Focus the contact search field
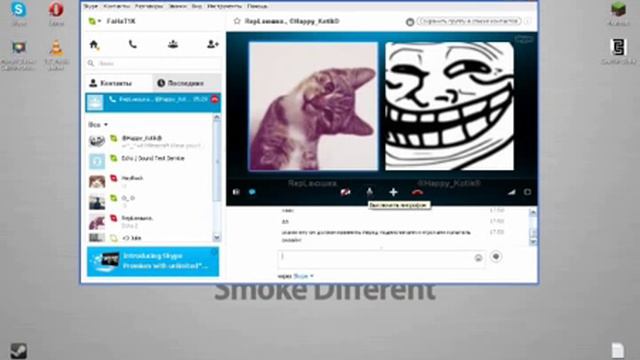This screenshot has height=360, width=640. [154, 63]
